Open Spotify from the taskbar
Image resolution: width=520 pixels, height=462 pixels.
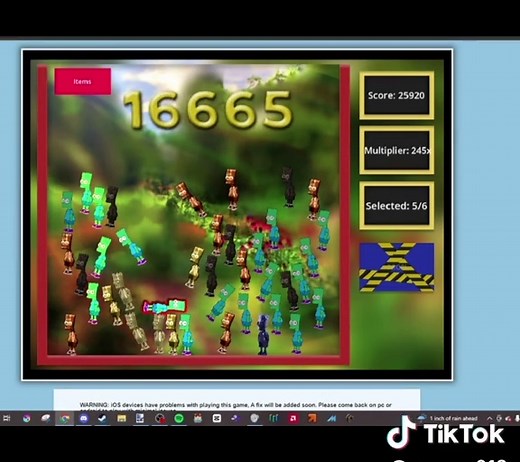point(179,418)
